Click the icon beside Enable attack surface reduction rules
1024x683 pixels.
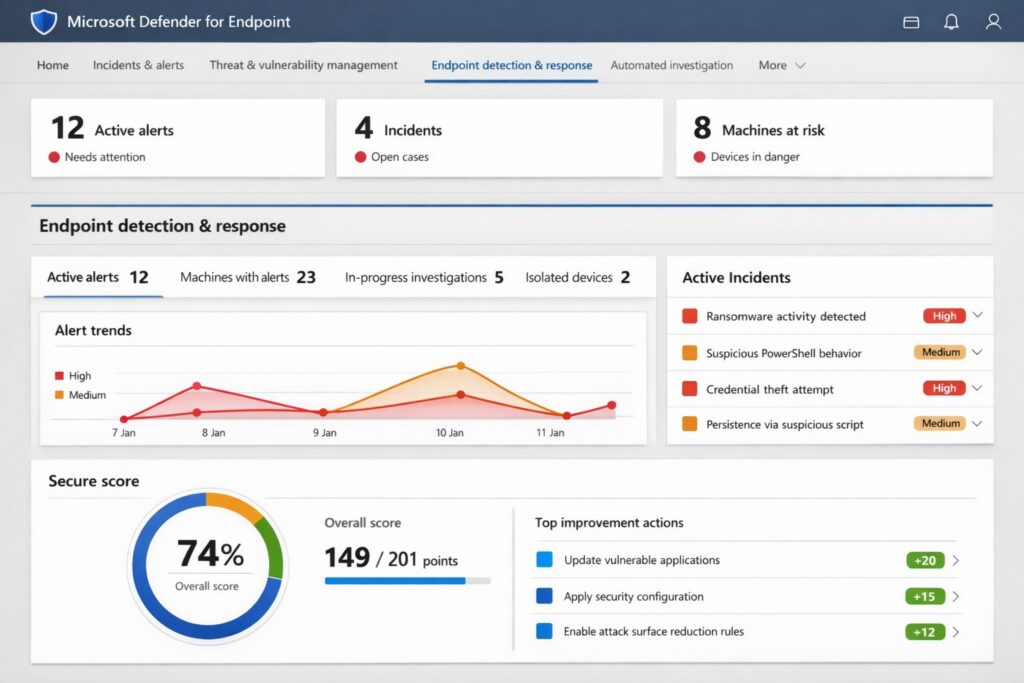(x=545, y=632)
